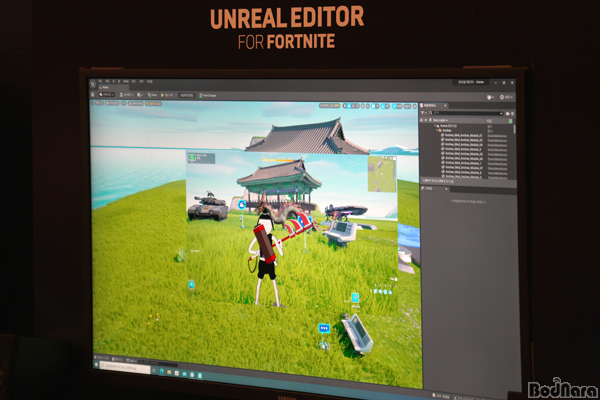This screenshot has height=400, width=600.
Task: Open the Output Log button
Action: 118,360
